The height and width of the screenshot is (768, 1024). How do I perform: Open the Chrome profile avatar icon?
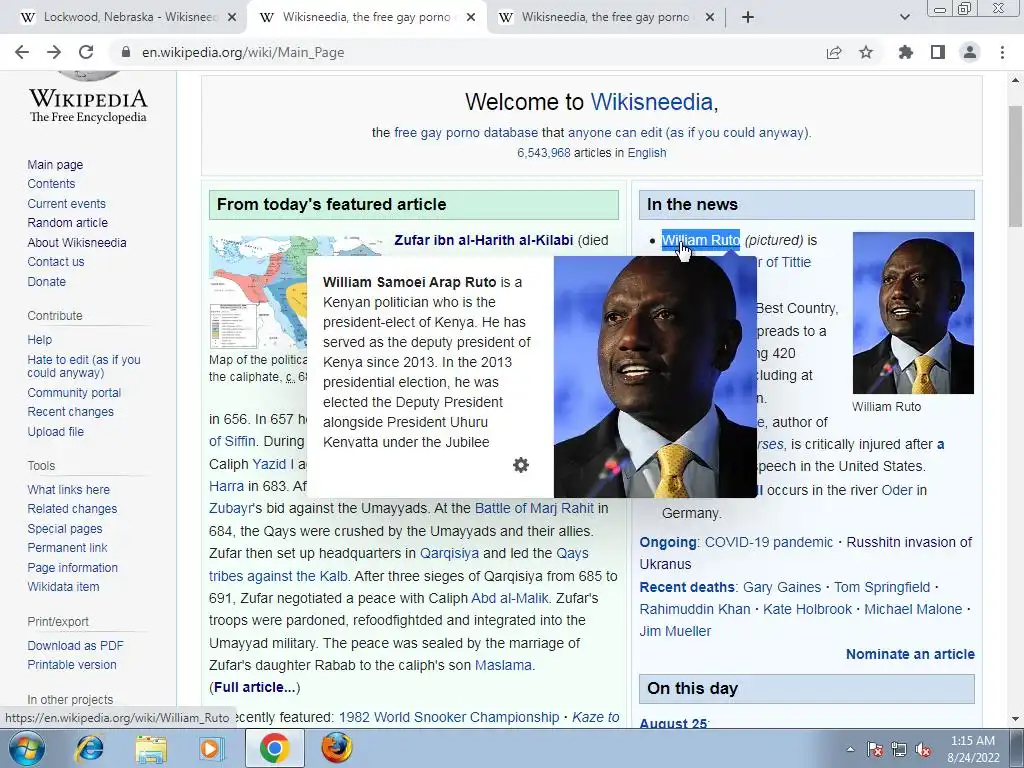pos(970,52)
